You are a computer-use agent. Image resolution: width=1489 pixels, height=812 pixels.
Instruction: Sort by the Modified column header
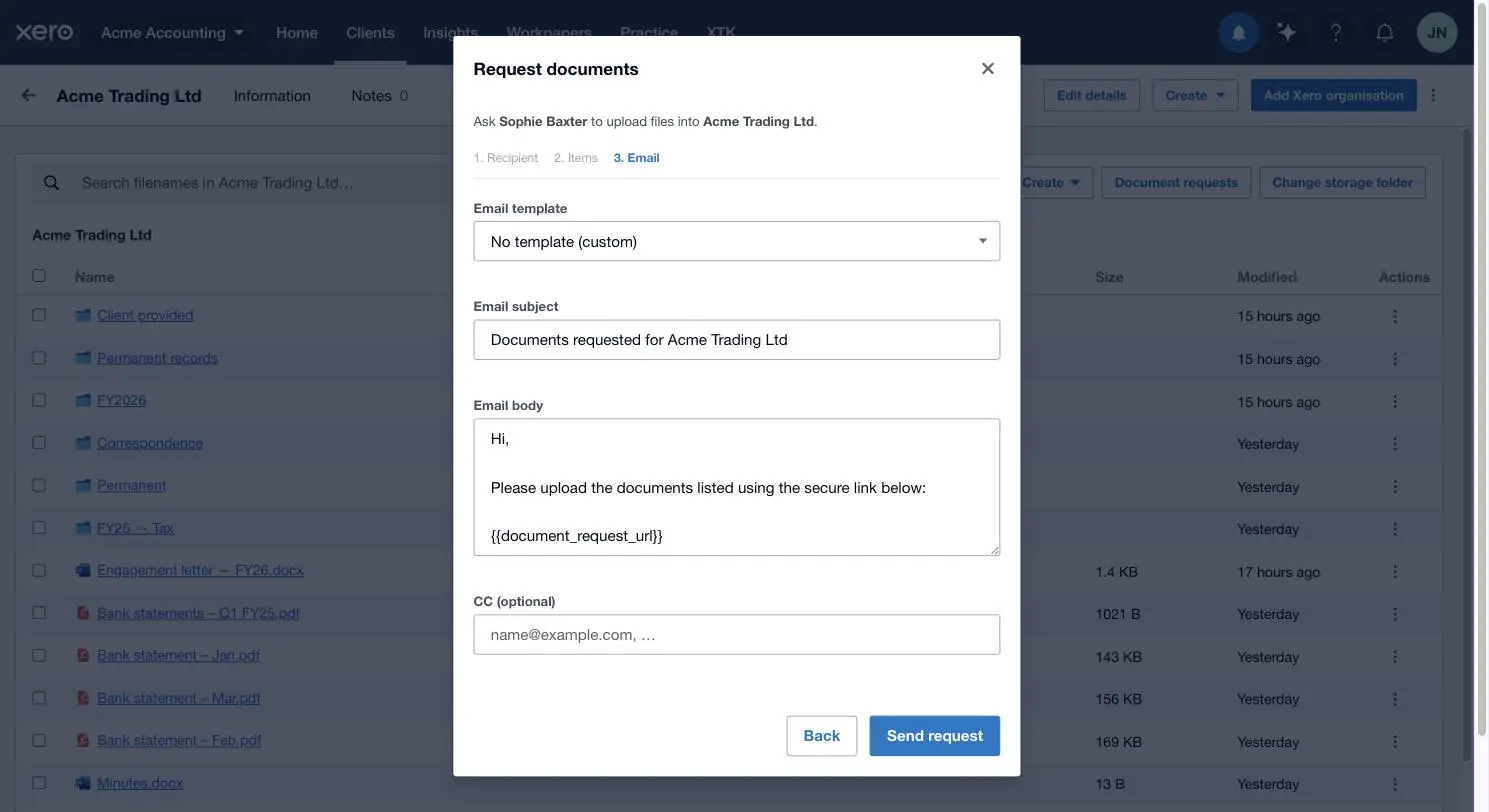[x=1266, y=277]
